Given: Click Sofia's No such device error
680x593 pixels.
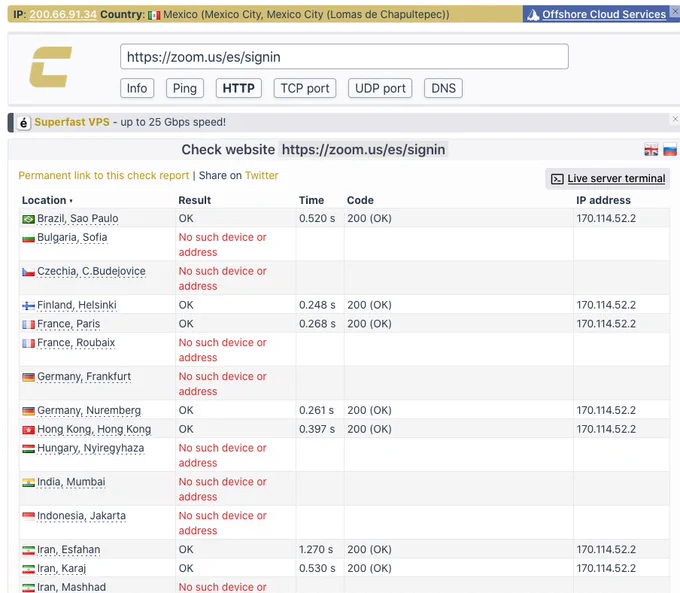Looking at the screenshot, I should coord(222,245).
